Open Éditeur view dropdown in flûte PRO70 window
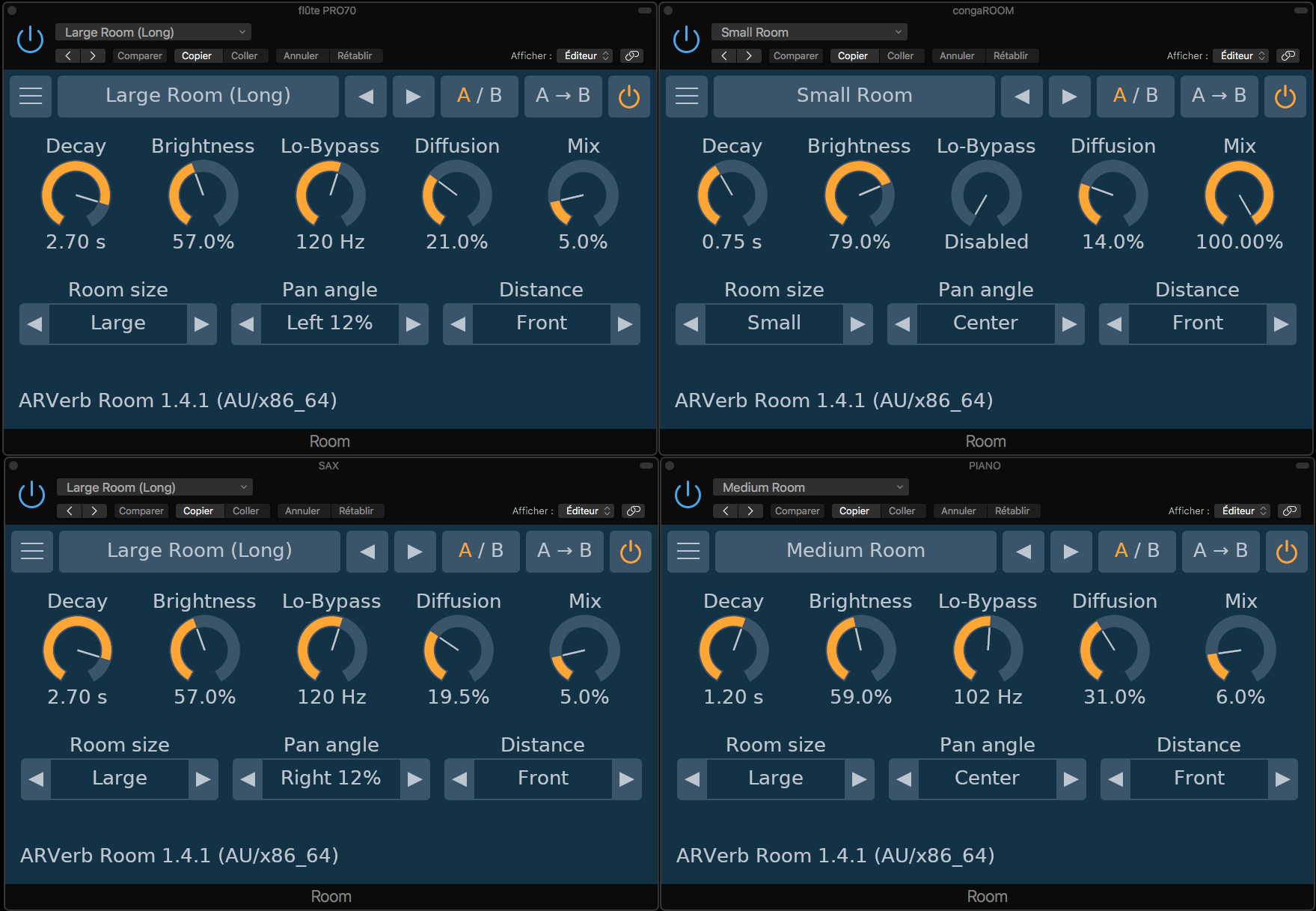Screen dimensions: 1316x911 coord(585,55)
